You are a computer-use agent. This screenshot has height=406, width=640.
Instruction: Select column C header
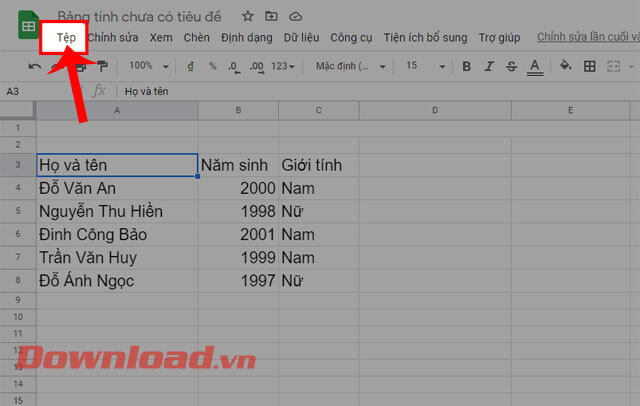pyautogui.click(x=318, y=110)
